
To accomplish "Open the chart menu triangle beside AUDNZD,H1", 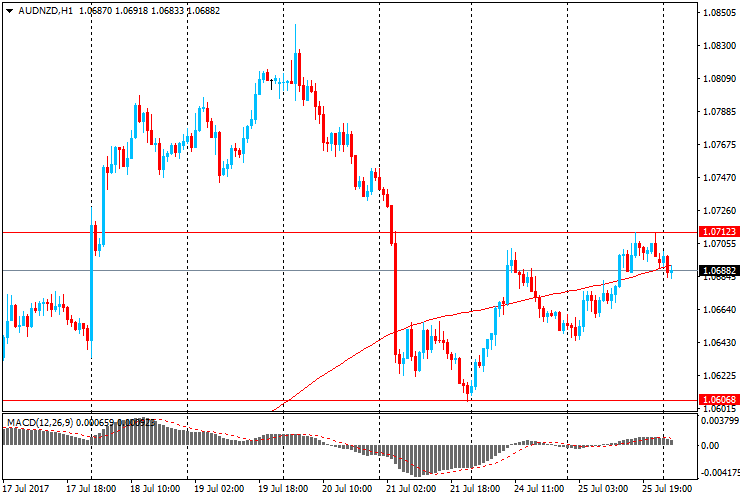I will point(9,11).
